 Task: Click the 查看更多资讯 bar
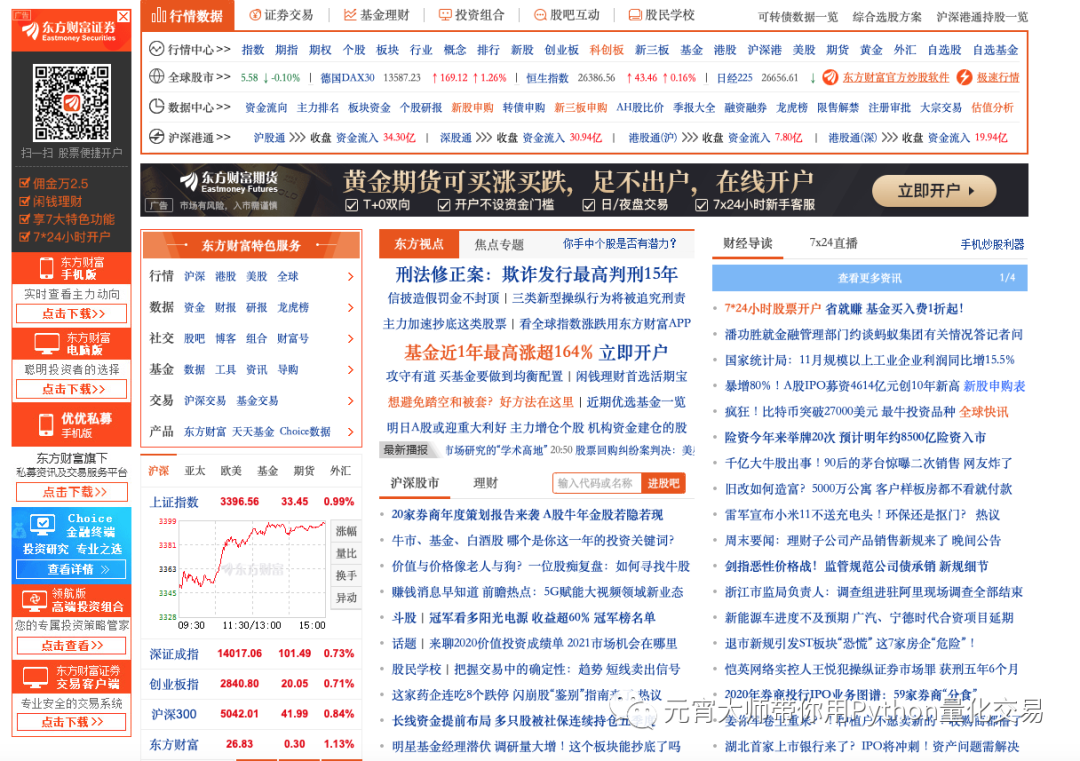click(869, 278)
